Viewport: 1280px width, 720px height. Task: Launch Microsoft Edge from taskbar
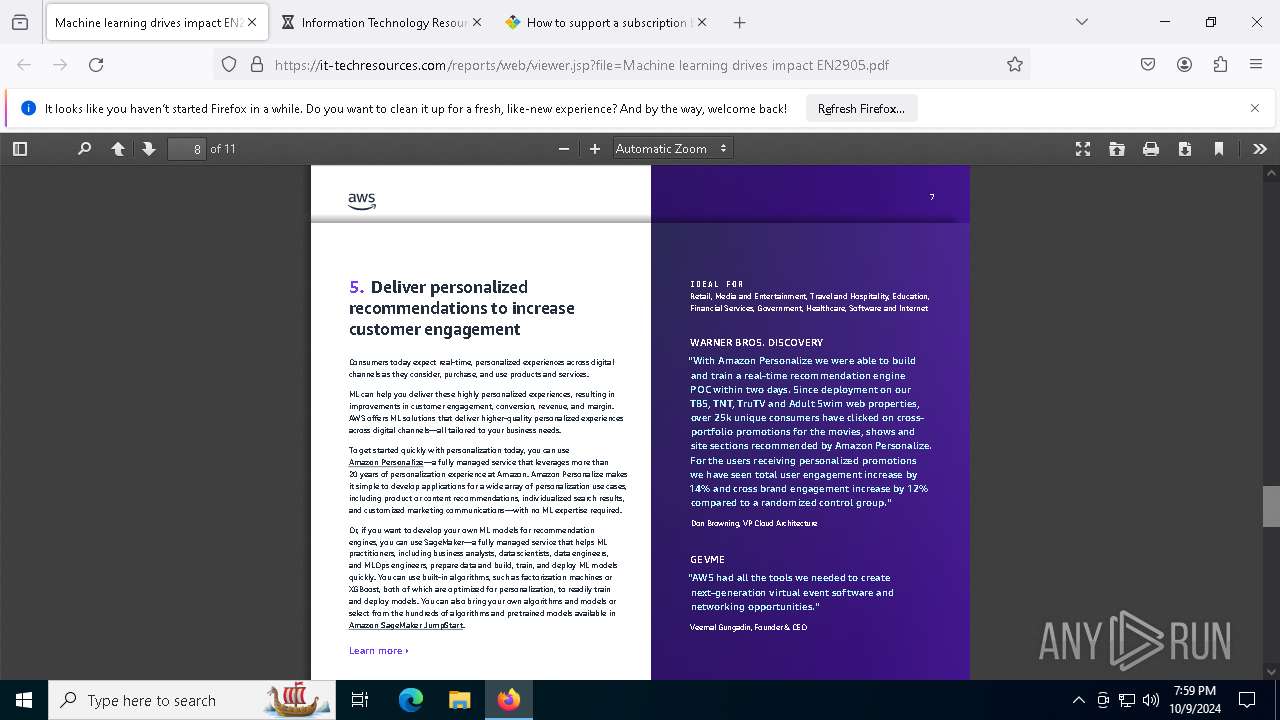point(411,700)
